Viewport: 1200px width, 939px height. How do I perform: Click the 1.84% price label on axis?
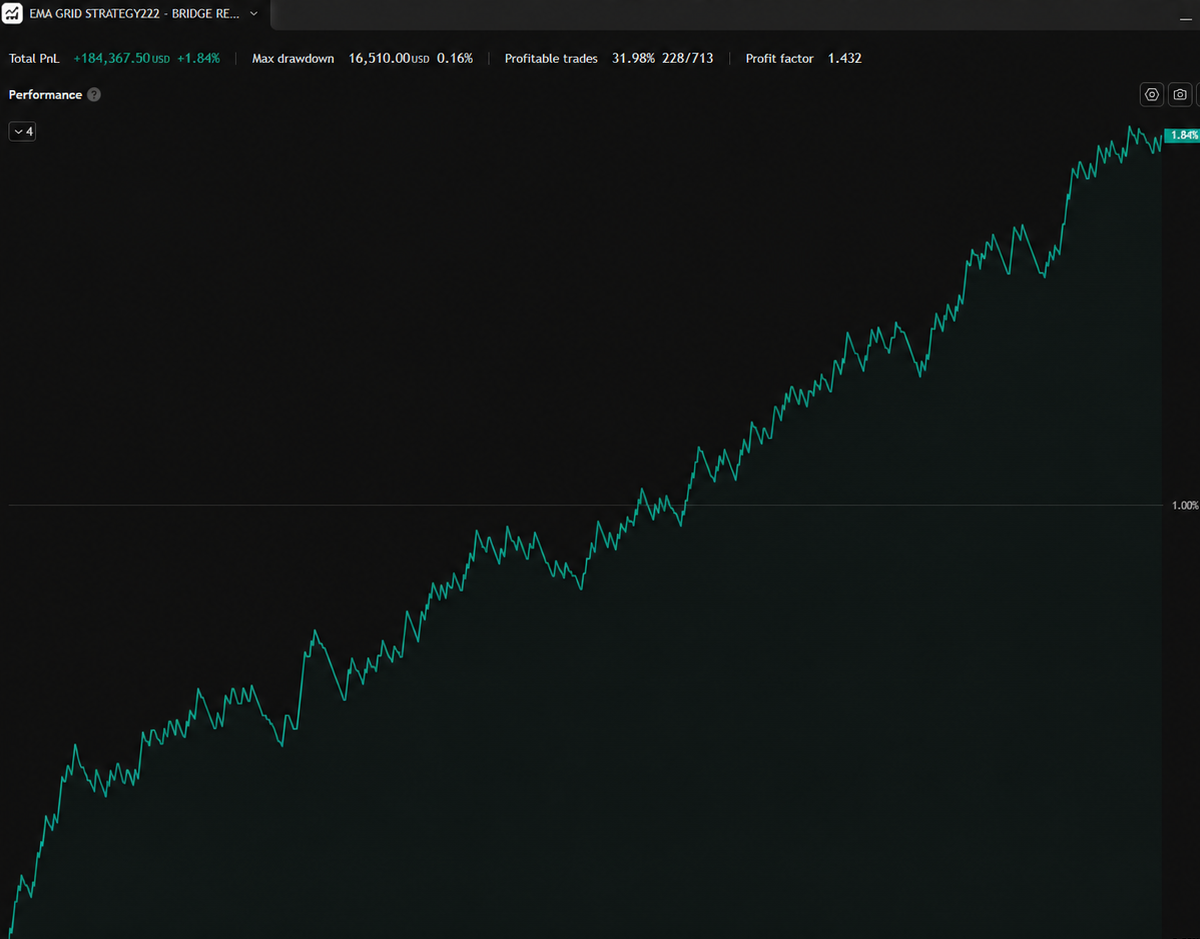click(1183, 135)
